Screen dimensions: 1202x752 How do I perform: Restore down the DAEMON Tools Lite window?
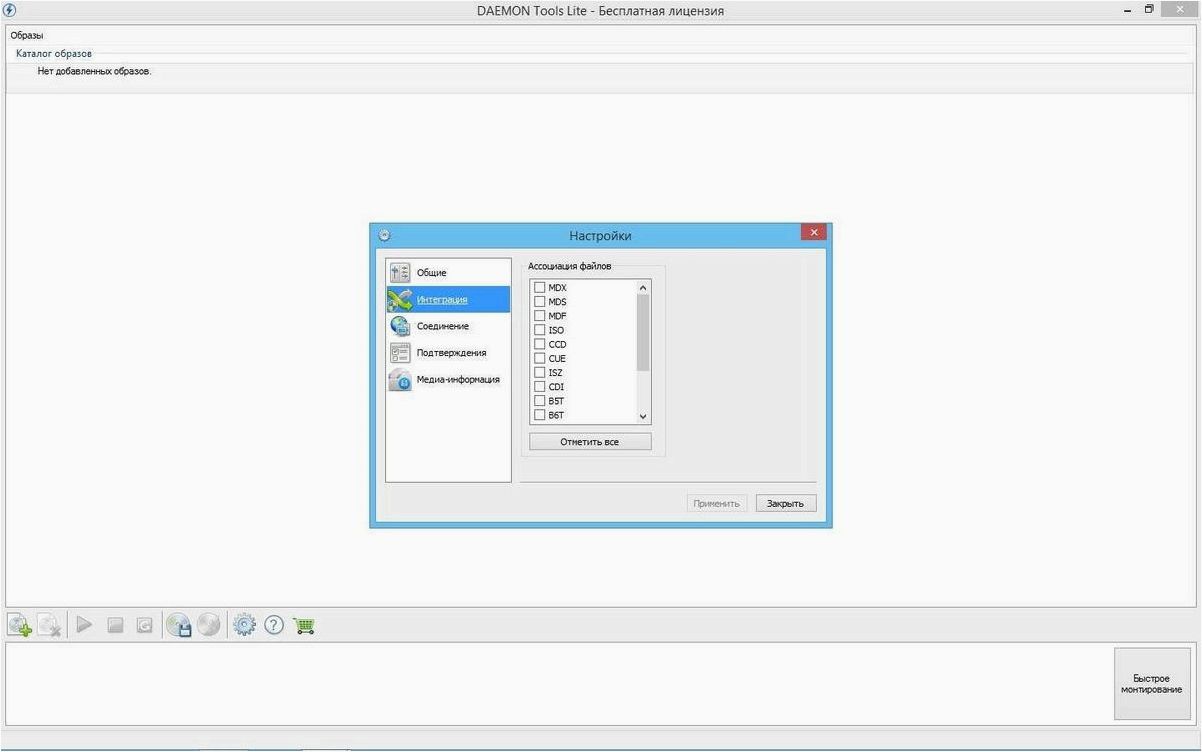pyautogui.click(x=1149, y=9)
